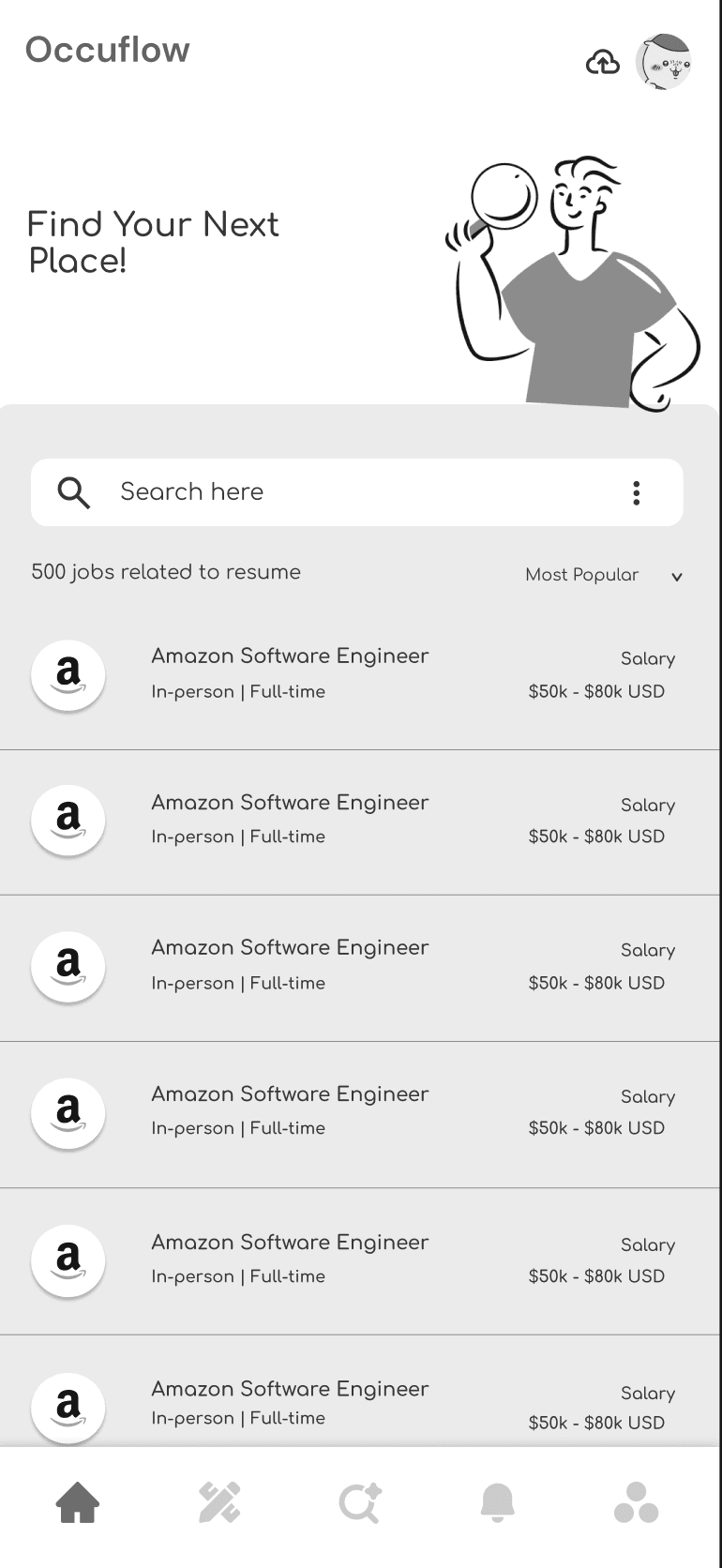
Task: Go to the Home tab
Action: 78,1502
